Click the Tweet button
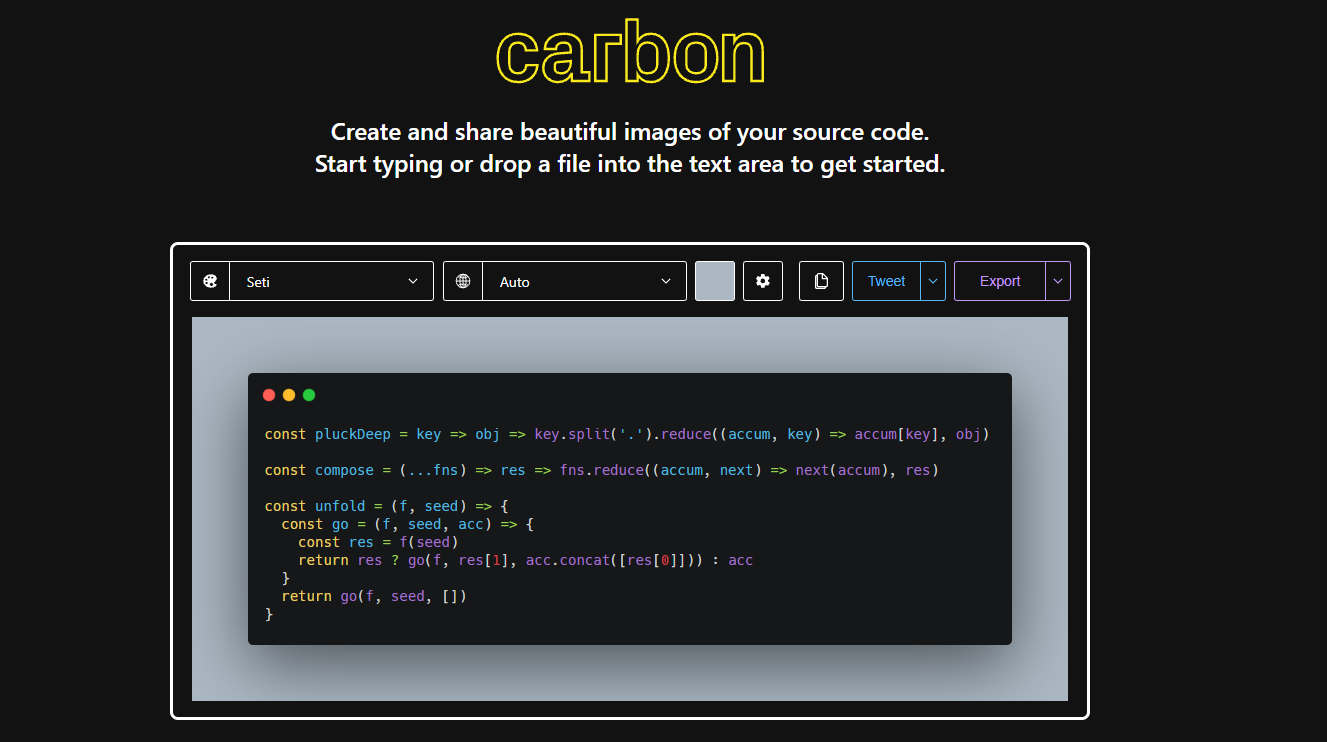The image size is (1327, 742). tap(886, 281)
